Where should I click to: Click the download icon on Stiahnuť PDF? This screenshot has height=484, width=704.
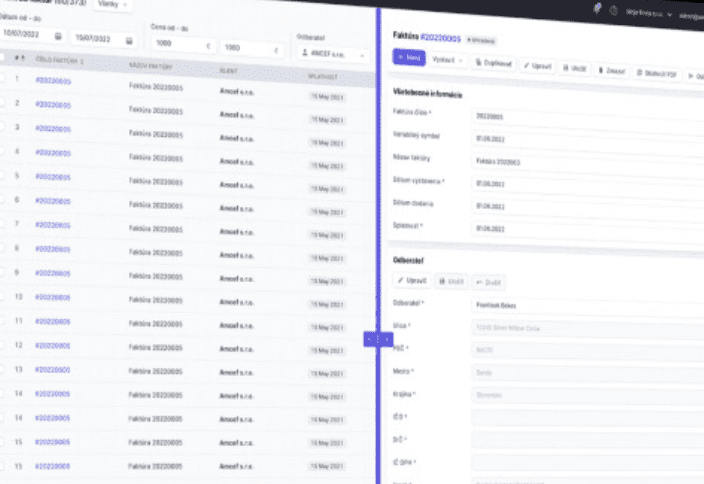640,73
